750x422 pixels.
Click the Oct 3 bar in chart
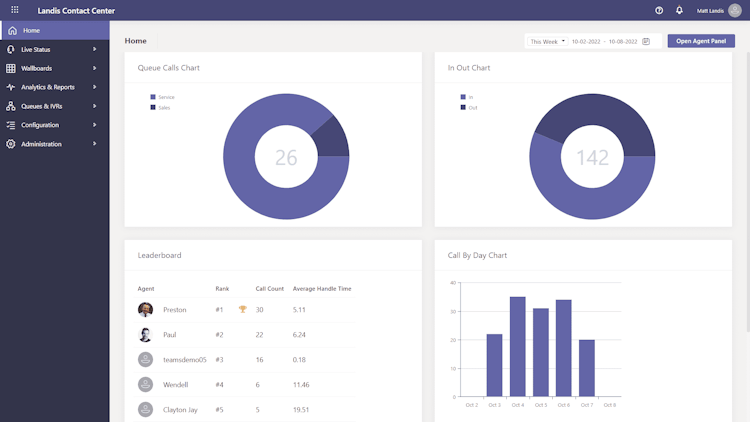click(495, 365)
